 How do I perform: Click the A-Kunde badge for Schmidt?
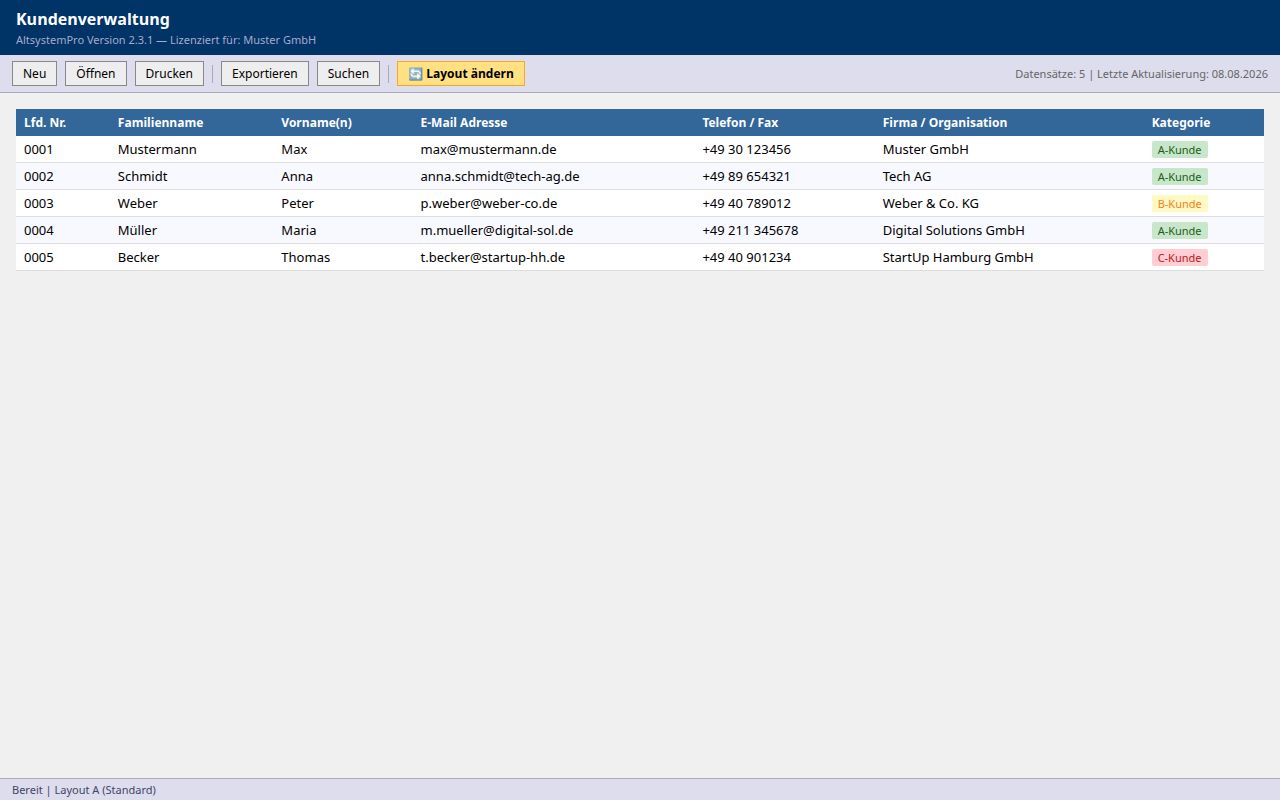coord(1180,177)
